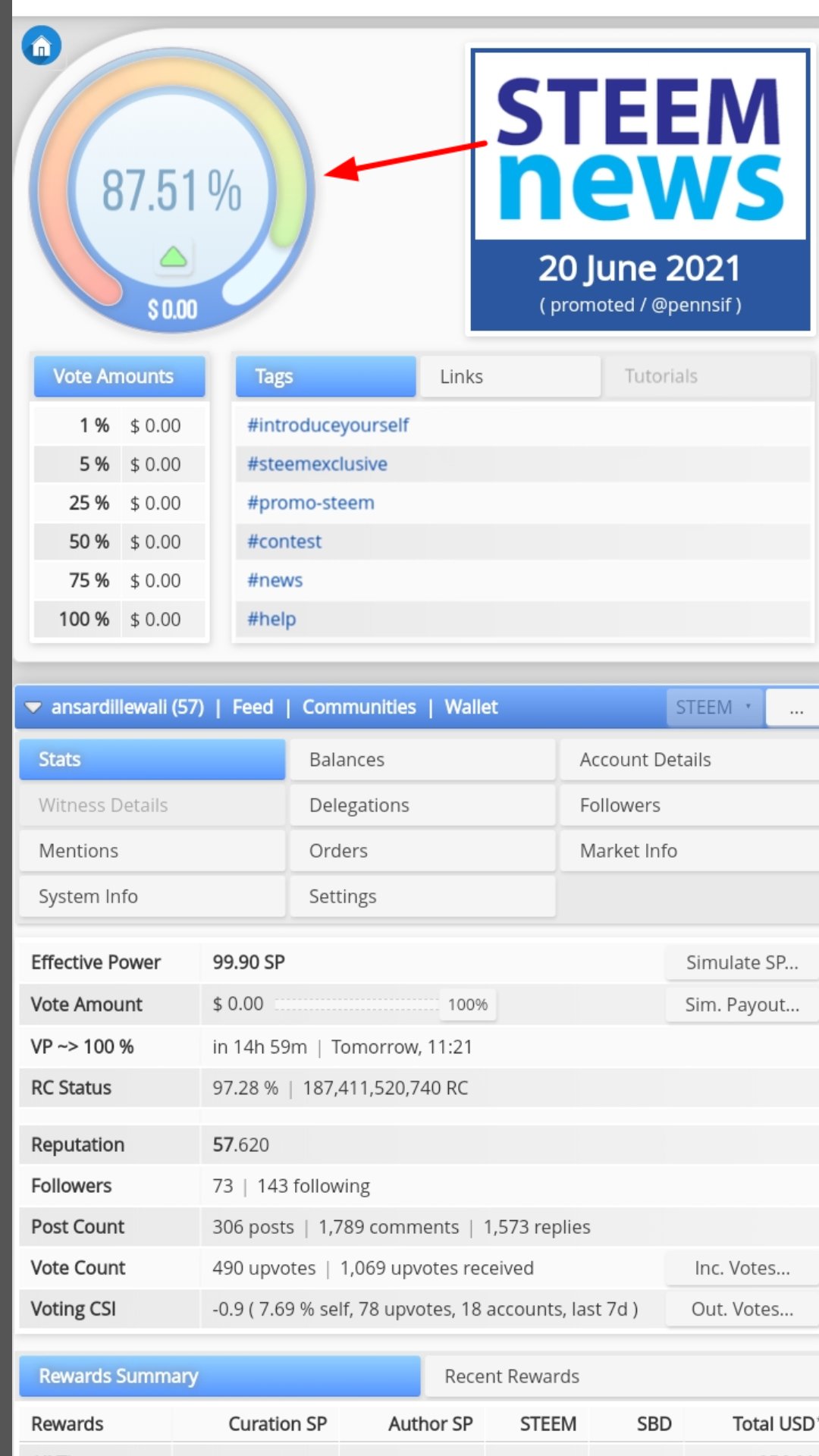Click the RC Status 97.28 % value
819x1456 pixels.
click(x=245, y=1087)
